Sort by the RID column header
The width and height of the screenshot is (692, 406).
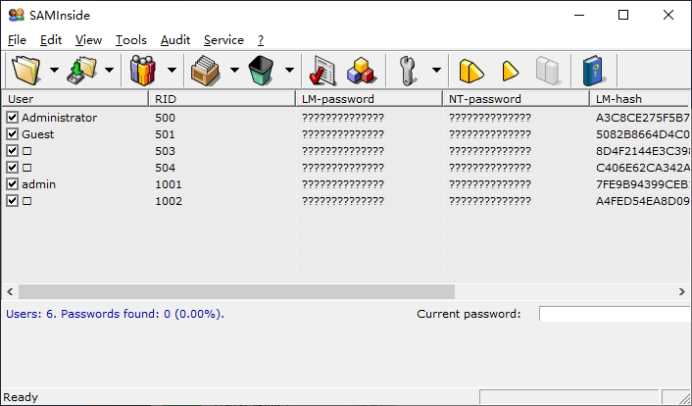[x=222, y=99]
